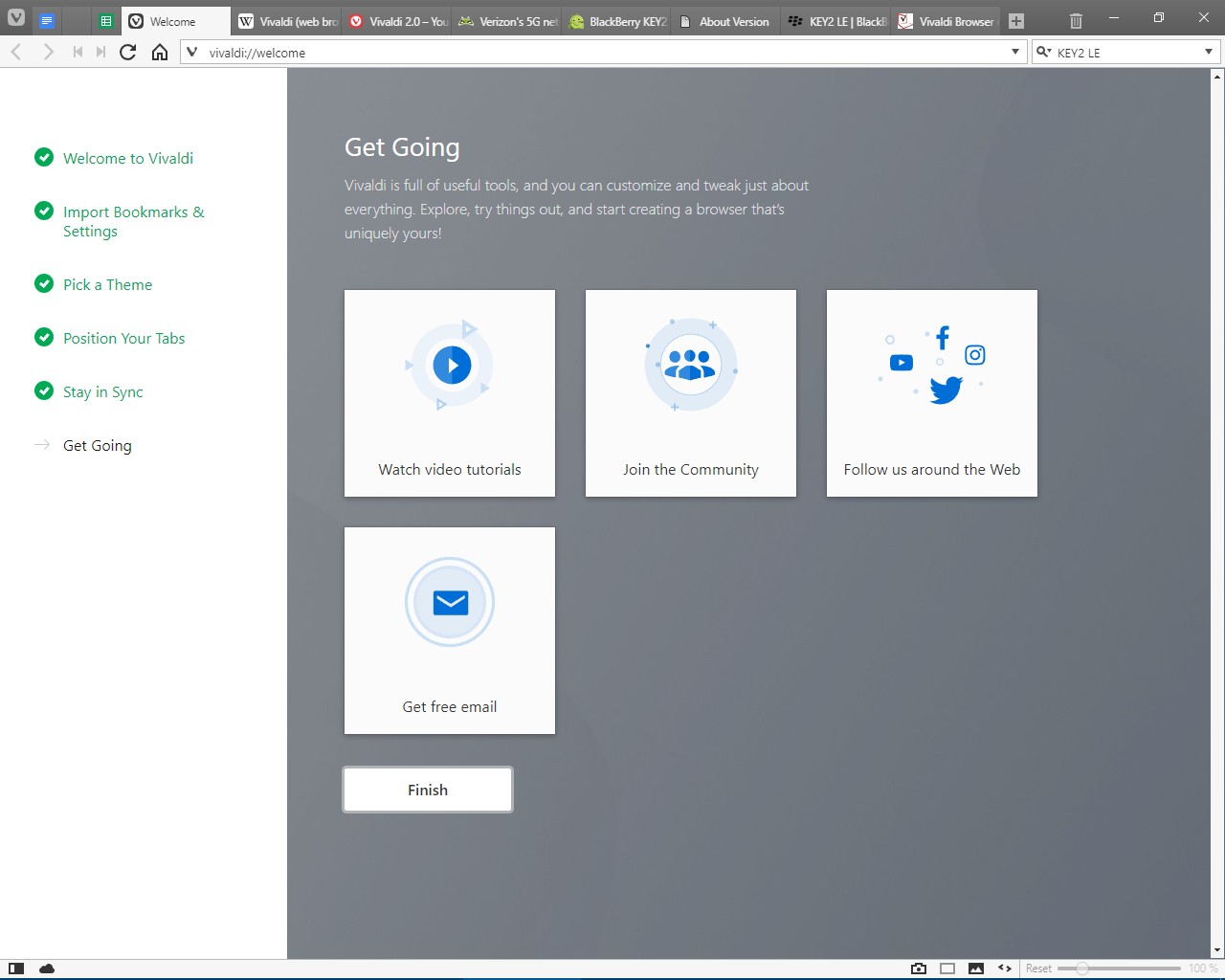Toggle images with the image icon
The image size is (1225, 980).
pos(976,969)
